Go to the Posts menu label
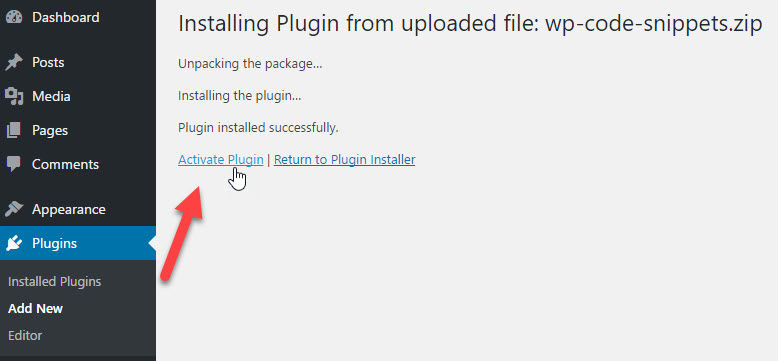The width and height of the screenshot is (778, 361). click(48, 62)
